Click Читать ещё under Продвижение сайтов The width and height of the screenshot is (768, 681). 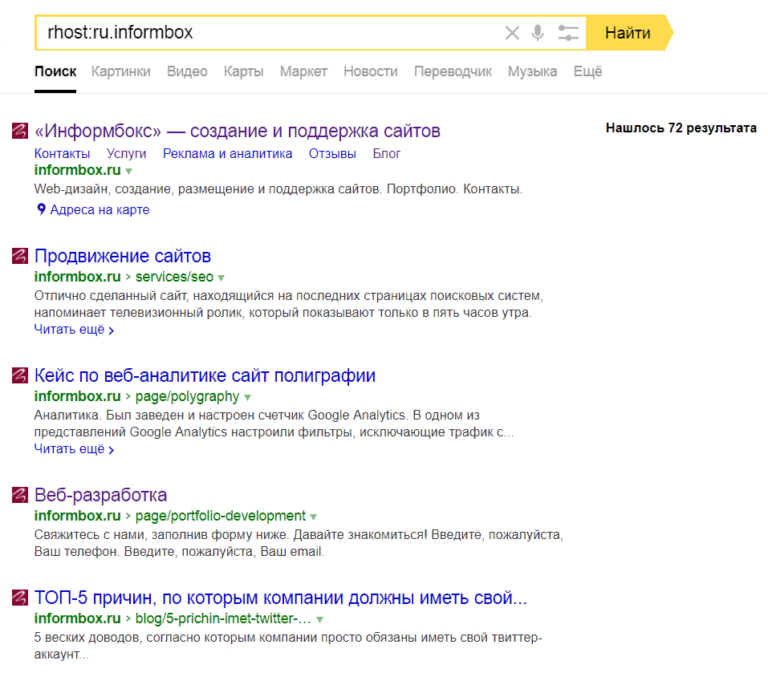pos(73,330)
